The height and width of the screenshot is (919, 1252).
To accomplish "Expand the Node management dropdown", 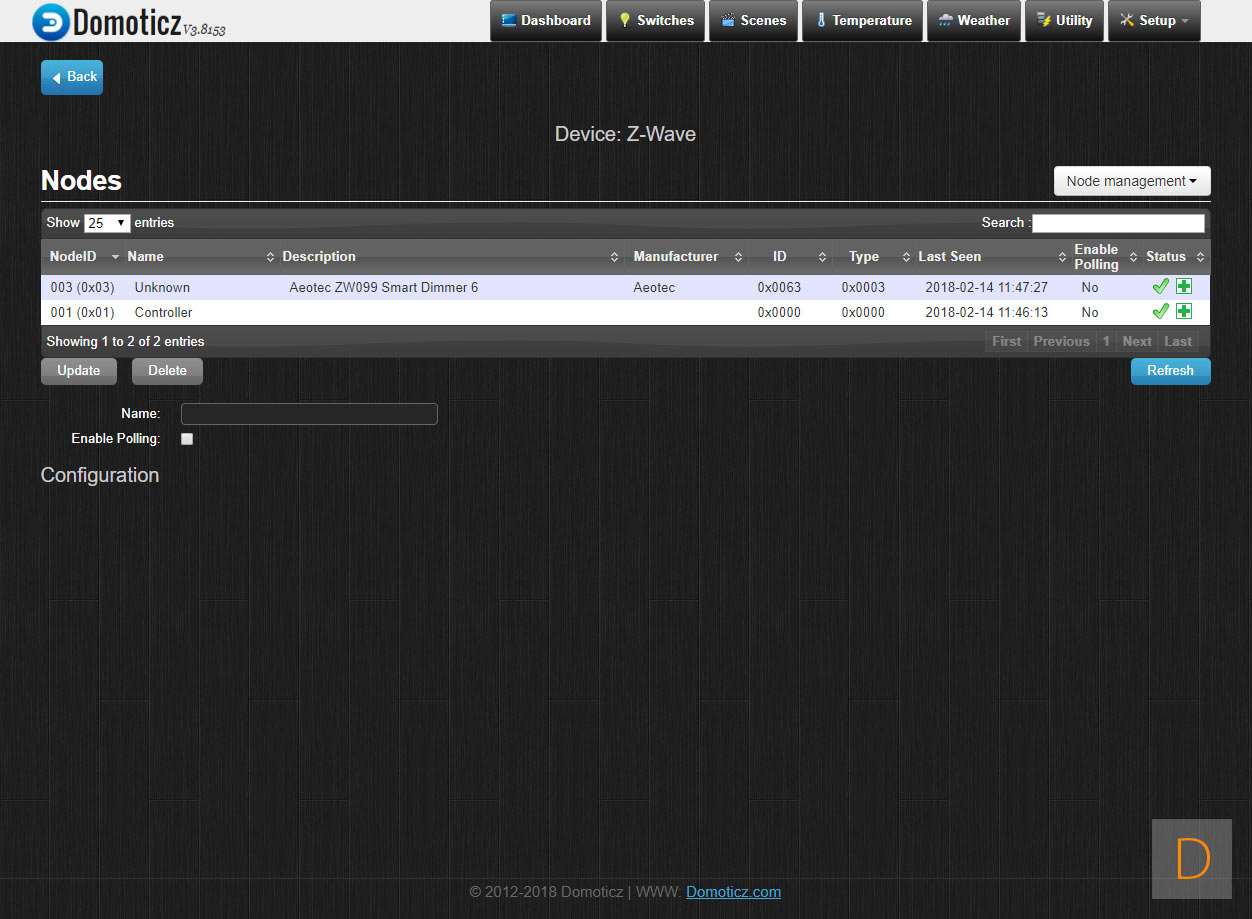I will [x=1131, y=181].
